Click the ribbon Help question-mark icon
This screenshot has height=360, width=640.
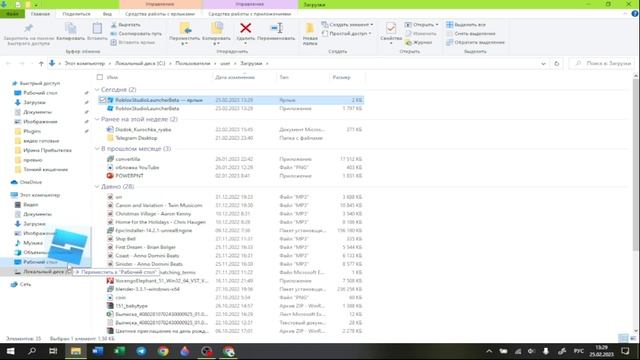(x=635, y=13)
